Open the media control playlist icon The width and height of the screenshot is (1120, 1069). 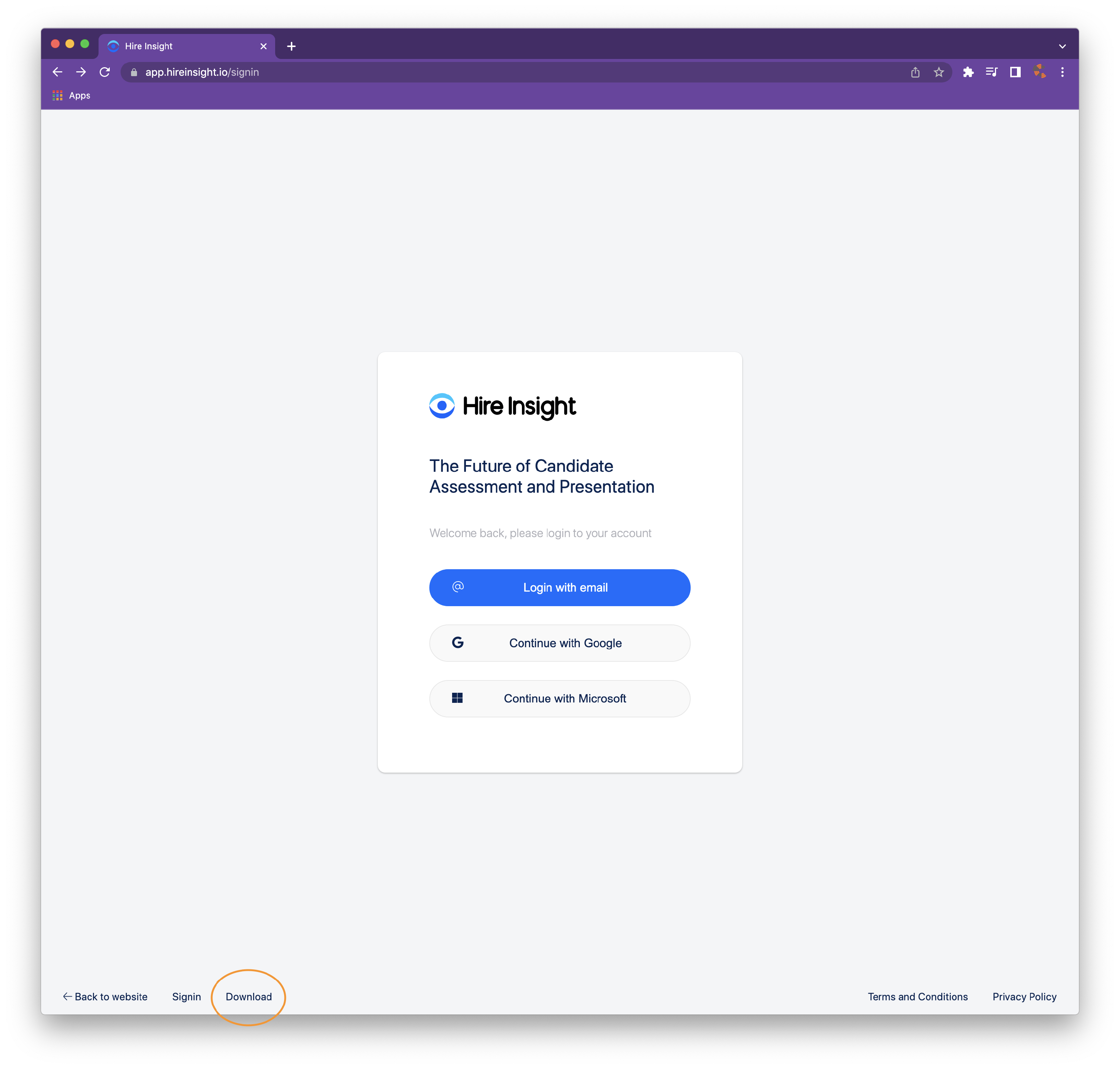pos(991,72)
